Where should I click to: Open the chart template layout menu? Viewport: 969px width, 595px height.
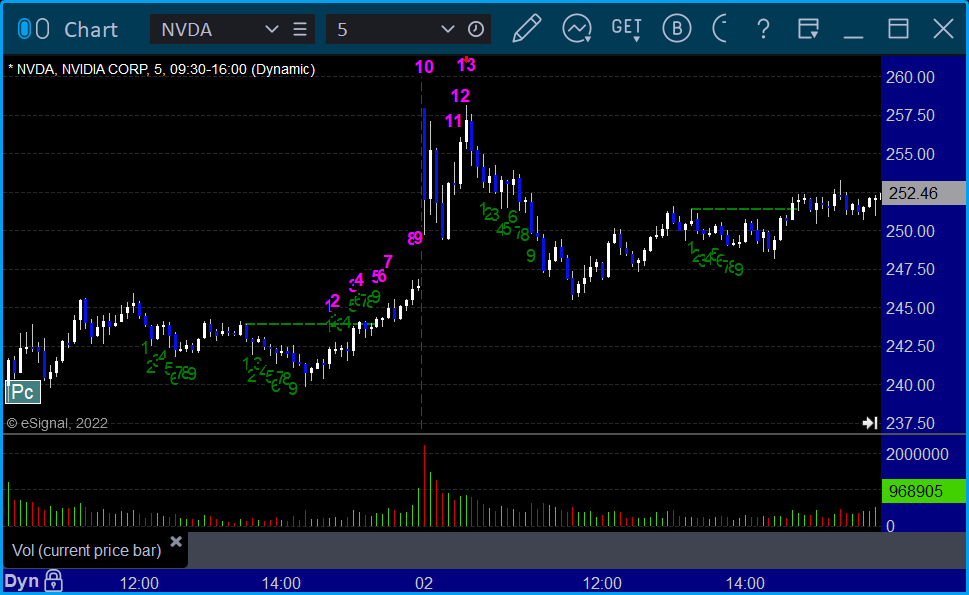click(808, 29)
